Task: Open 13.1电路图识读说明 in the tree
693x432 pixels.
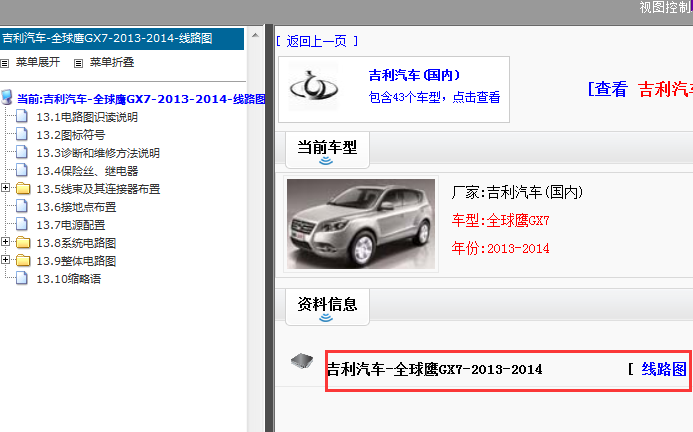Action: point(87,117)
